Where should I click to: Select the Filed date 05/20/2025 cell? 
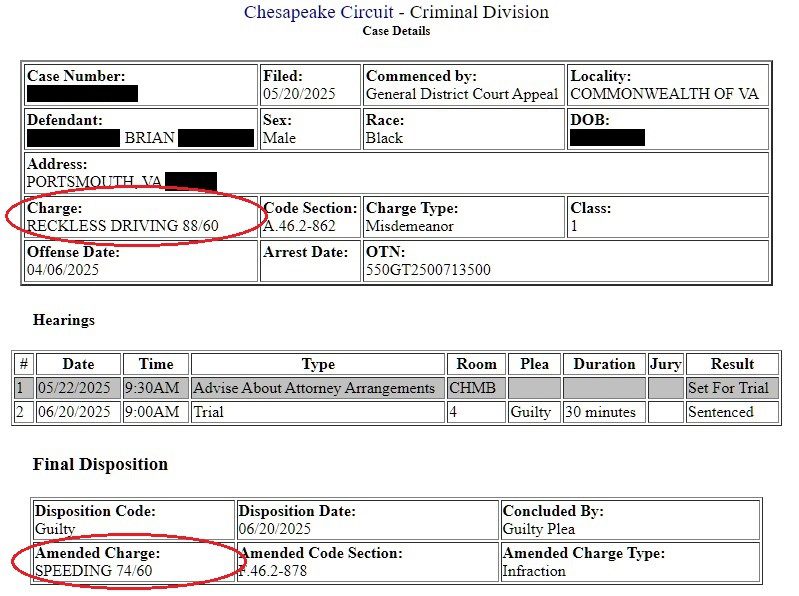(x=310, y=85)
